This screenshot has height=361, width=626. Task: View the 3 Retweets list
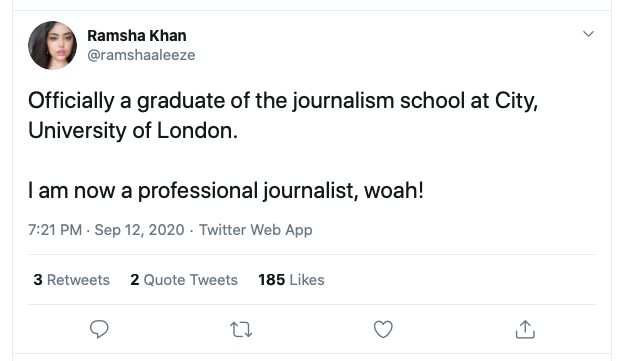click(71, 280)
